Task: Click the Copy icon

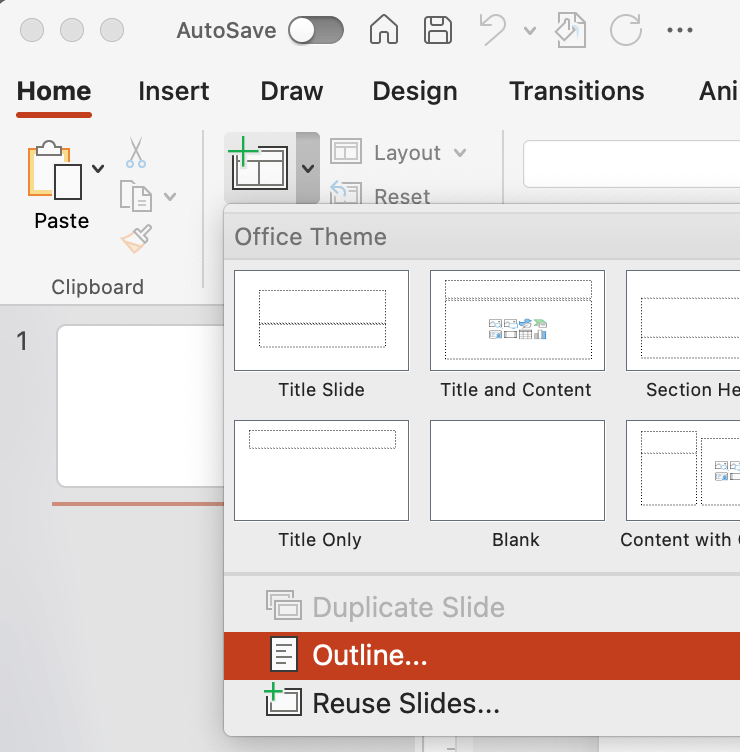Action: (136, 196)
